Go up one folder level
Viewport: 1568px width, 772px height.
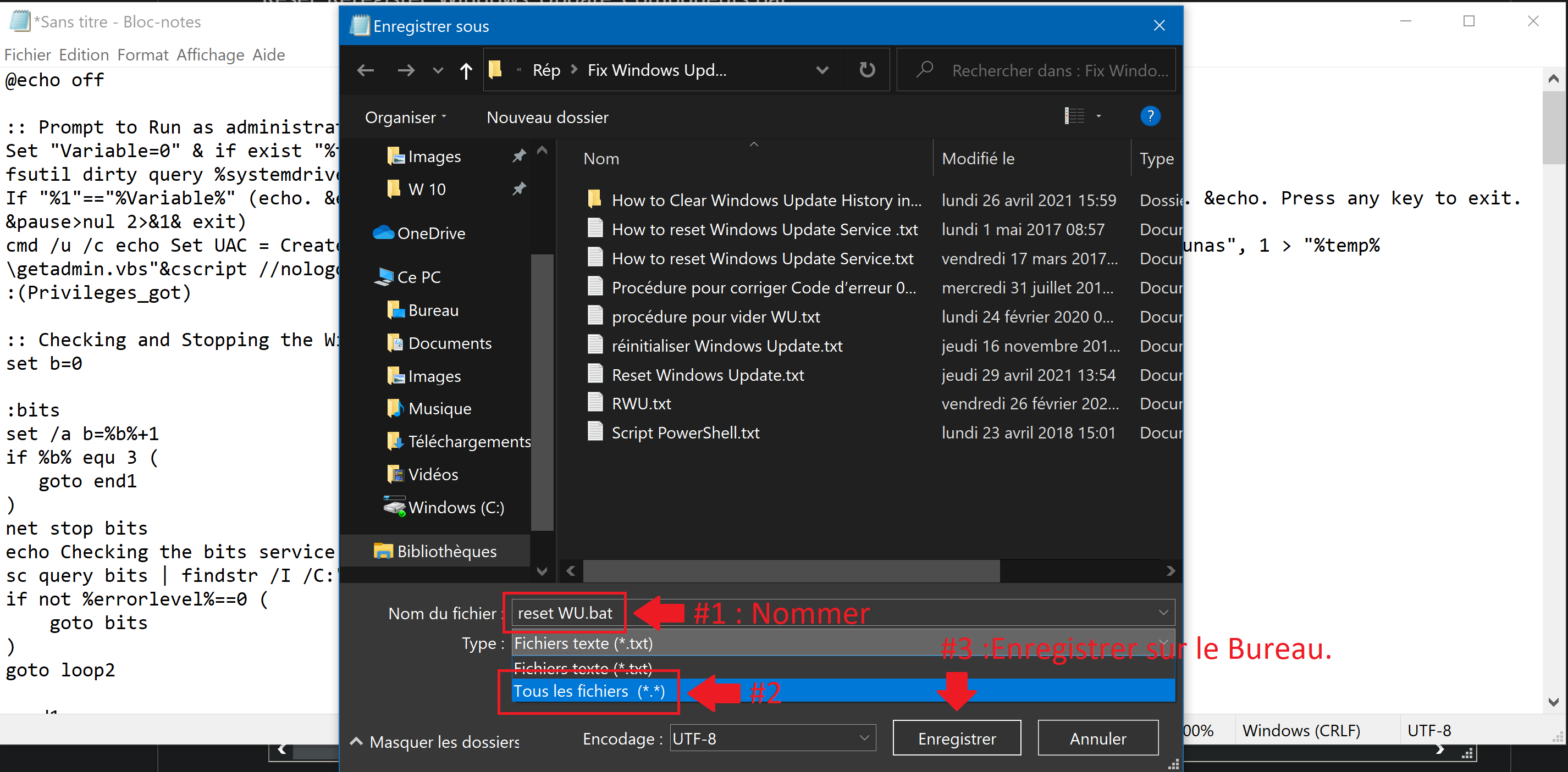(466, 70)
